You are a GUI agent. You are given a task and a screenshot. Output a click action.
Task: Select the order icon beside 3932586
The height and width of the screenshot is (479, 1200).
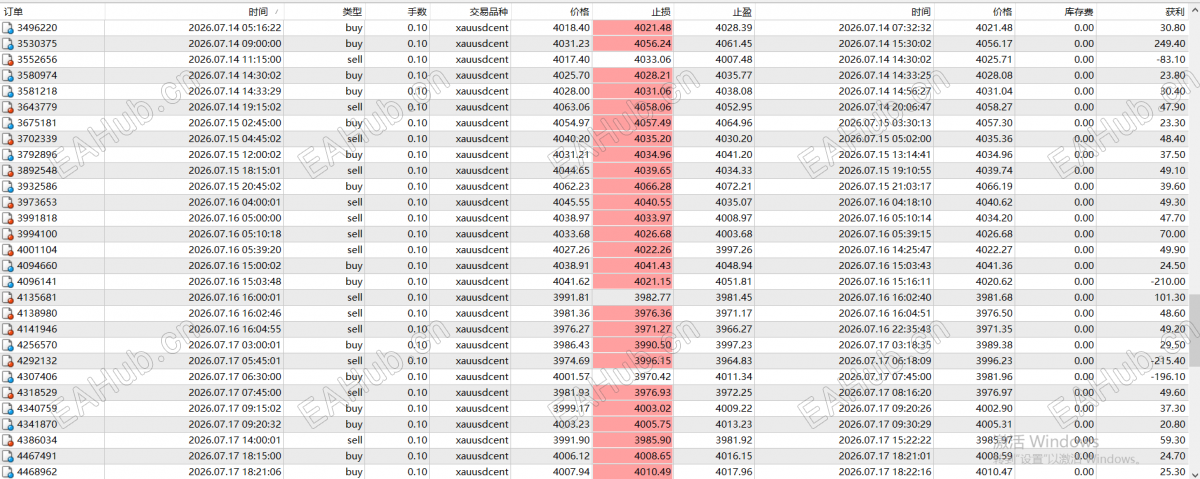pos(9,186)
